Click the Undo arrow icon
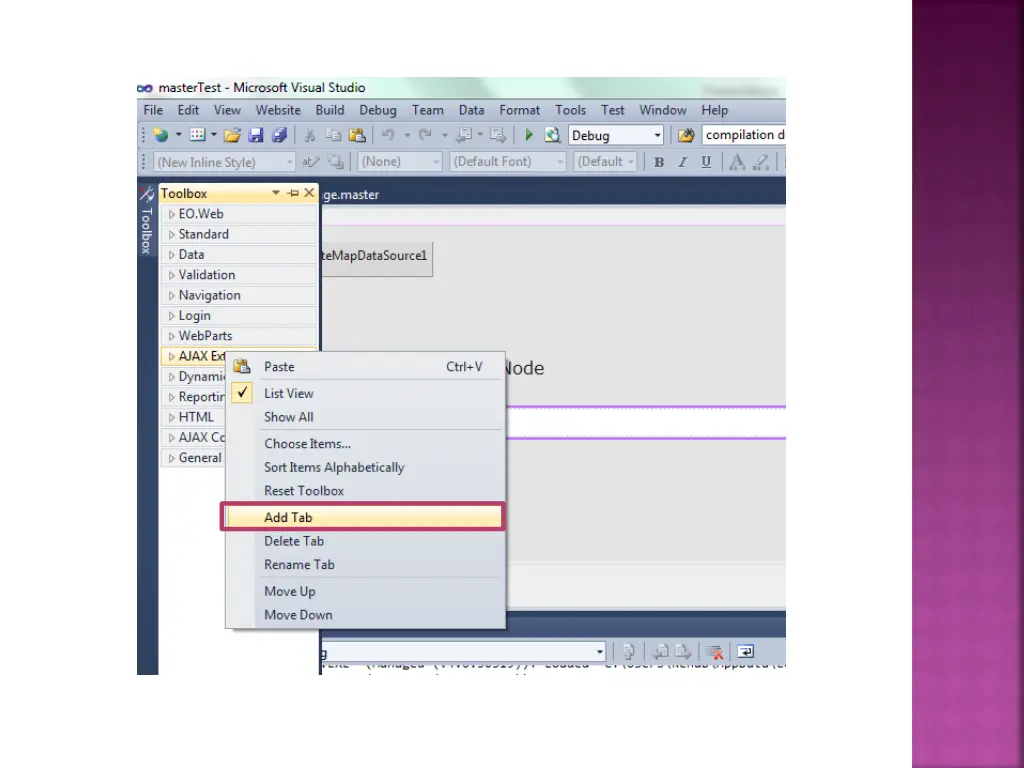1024x768 pixels. [388, 135]
